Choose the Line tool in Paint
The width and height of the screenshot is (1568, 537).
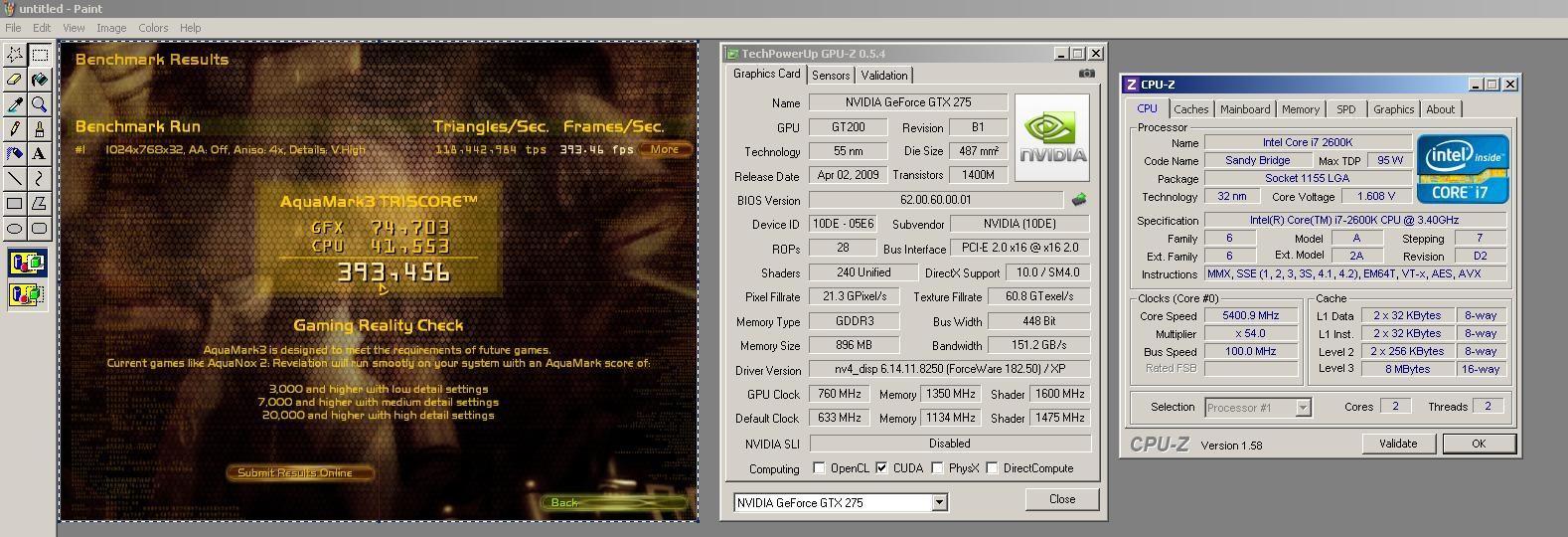click(x=15, y=179)
